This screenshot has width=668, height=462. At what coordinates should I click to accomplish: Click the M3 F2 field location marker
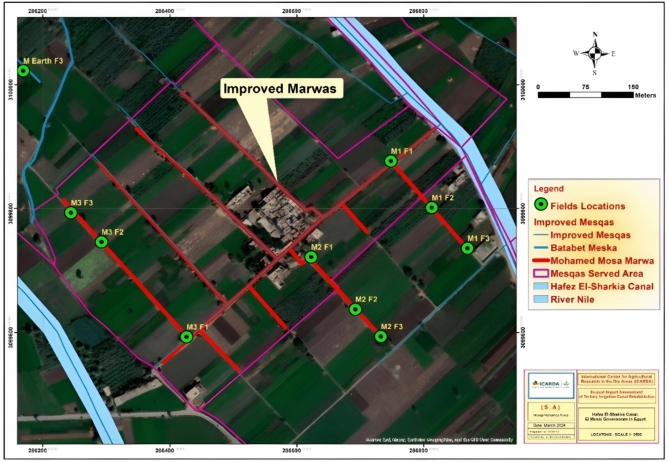pyautogui.click(x=101, y=242)
